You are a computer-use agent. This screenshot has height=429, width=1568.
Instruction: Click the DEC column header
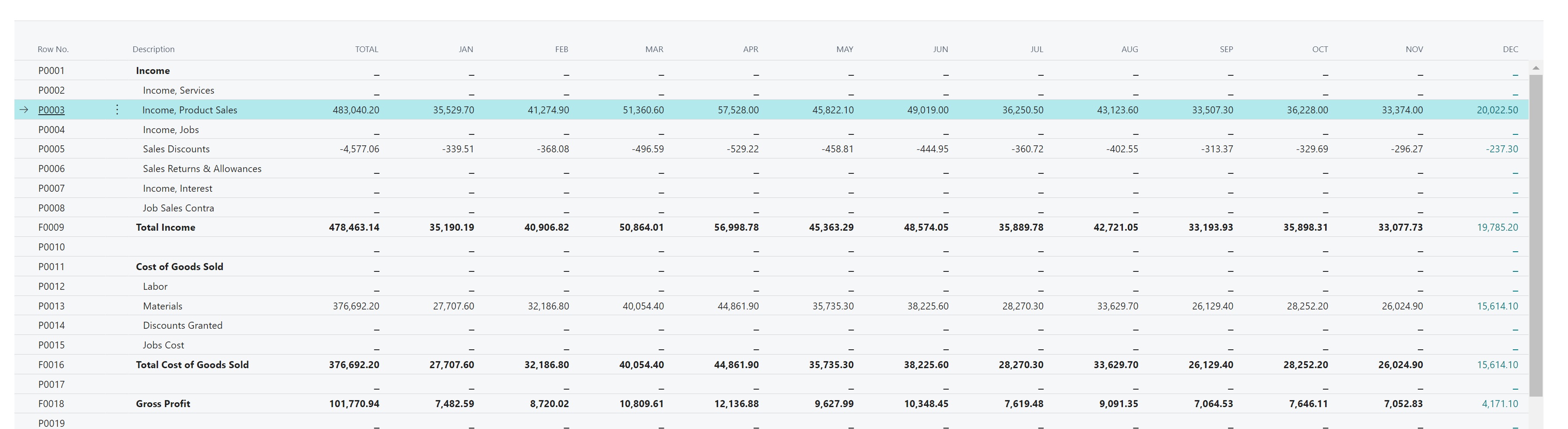coord(1511,49)
